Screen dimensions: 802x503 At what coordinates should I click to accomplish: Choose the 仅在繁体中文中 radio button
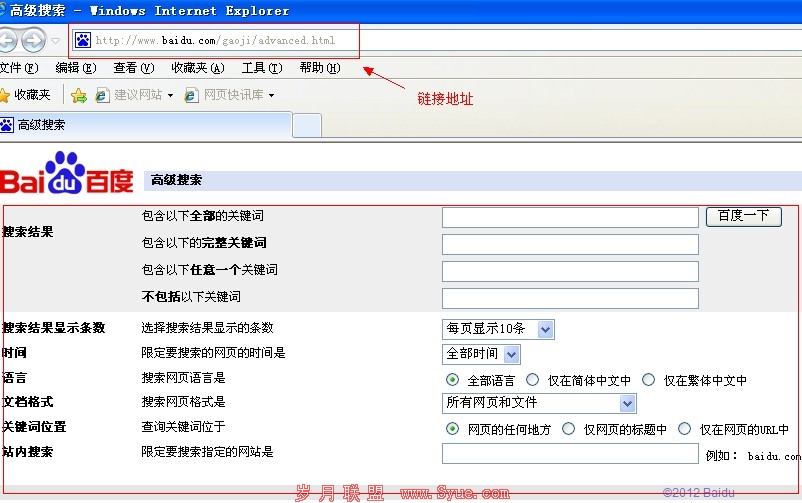[x=649, y=380]
